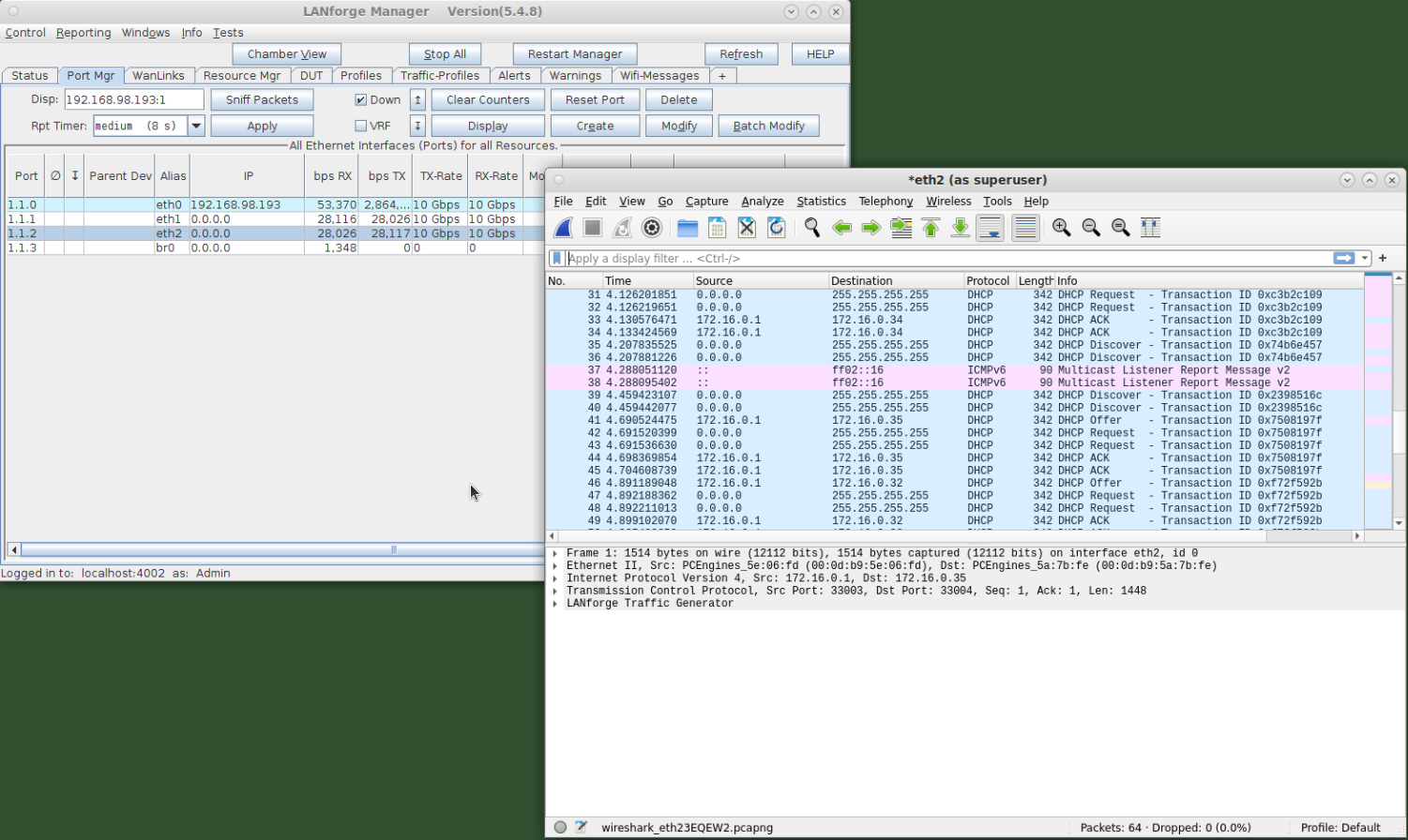This screenshot has height=840, width=1408.
Task: Enable the VRF checkbox
Action: click(x=360, y=126)
